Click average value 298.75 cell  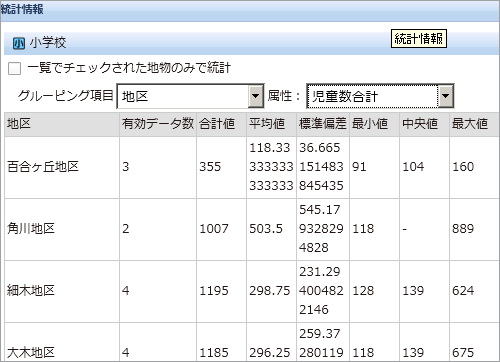click(272, 291)
